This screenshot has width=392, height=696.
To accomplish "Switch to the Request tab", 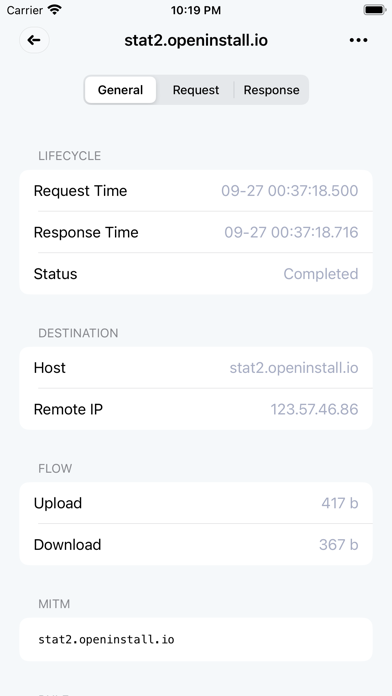I will click(x=196, y=90).
